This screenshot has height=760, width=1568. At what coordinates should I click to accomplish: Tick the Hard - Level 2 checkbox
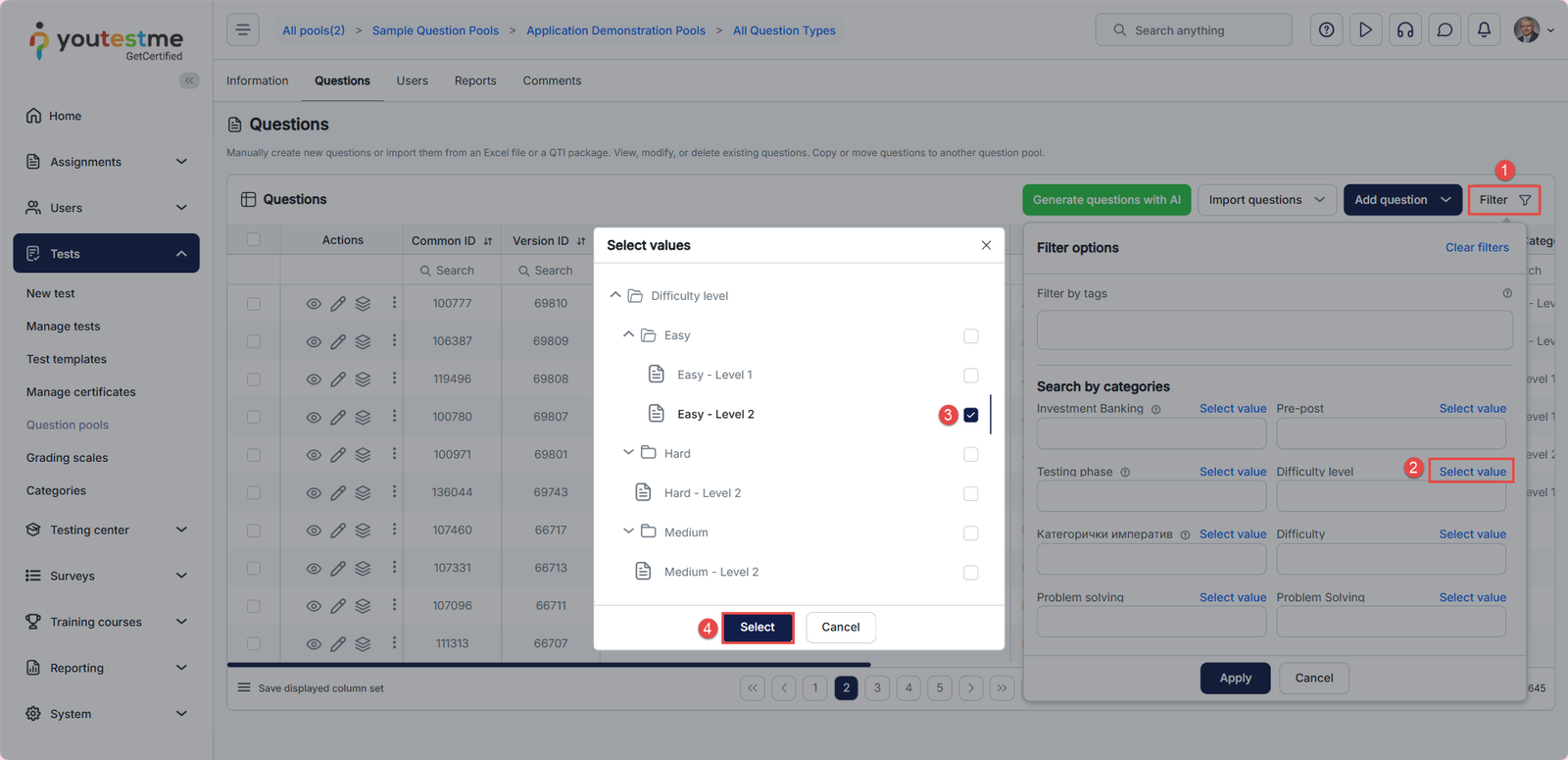pos(970,493)
